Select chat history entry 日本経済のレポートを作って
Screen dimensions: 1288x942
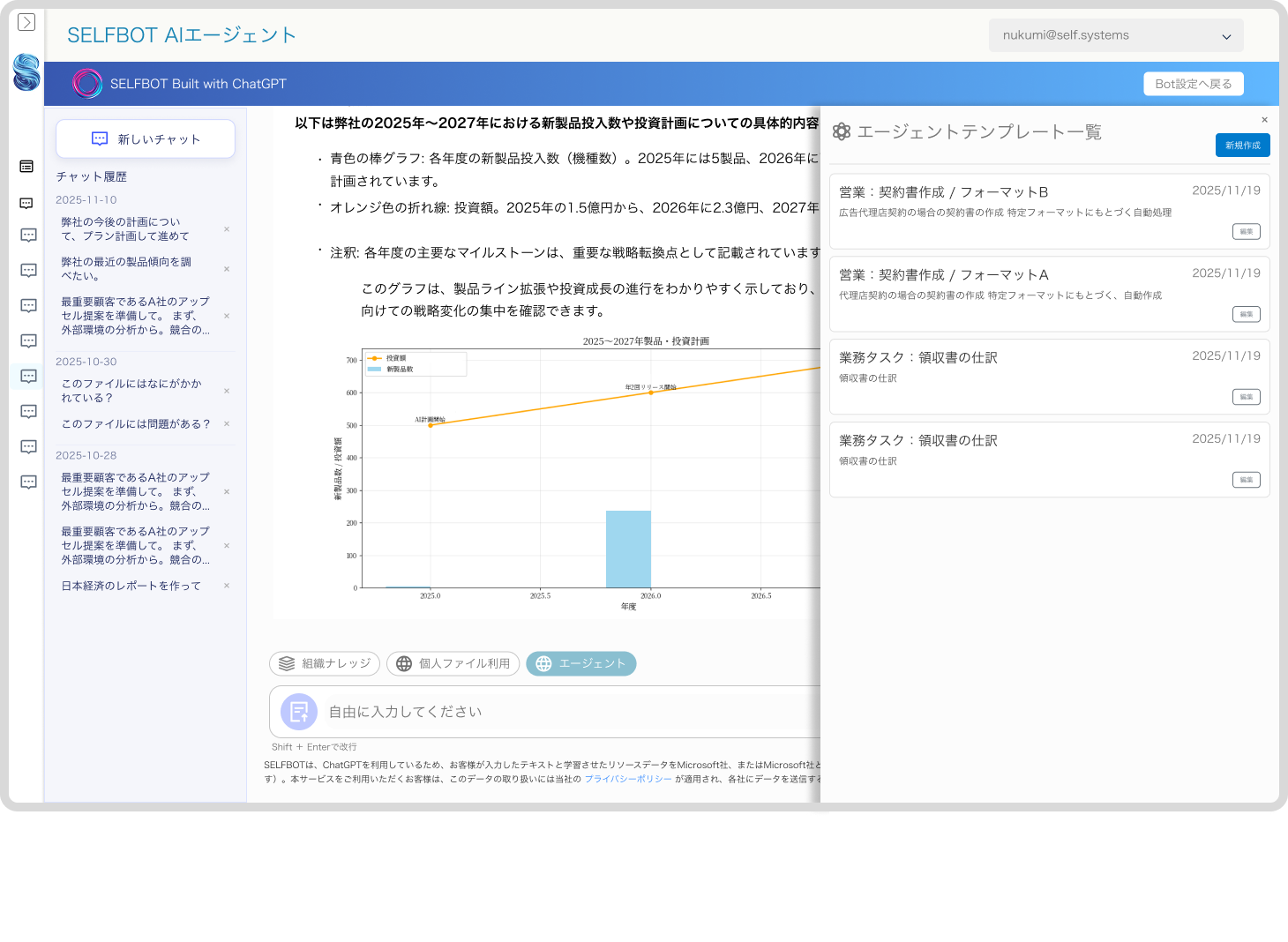130,586
